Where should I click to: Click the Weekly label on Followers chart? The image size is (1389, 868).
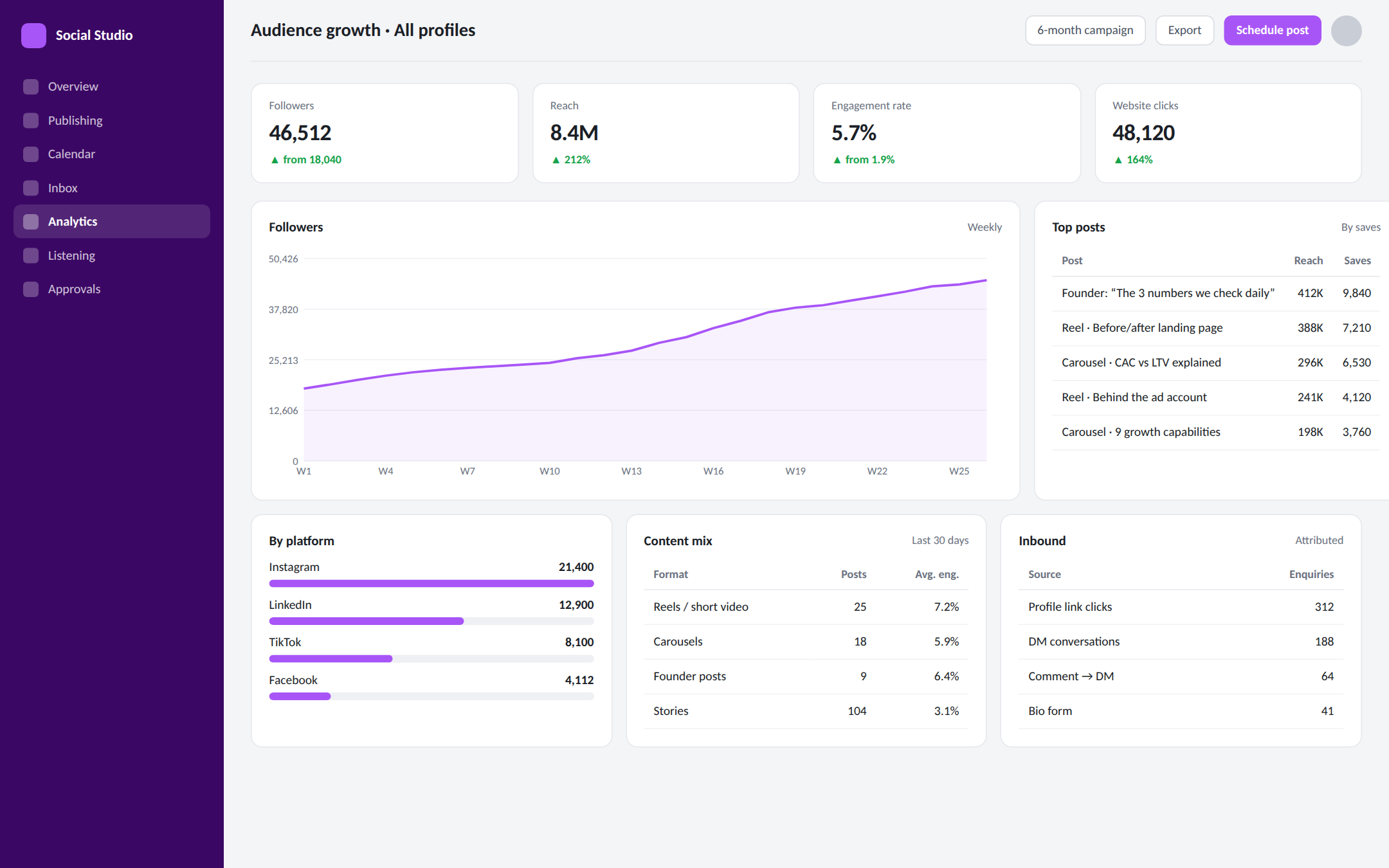(985, 227)
